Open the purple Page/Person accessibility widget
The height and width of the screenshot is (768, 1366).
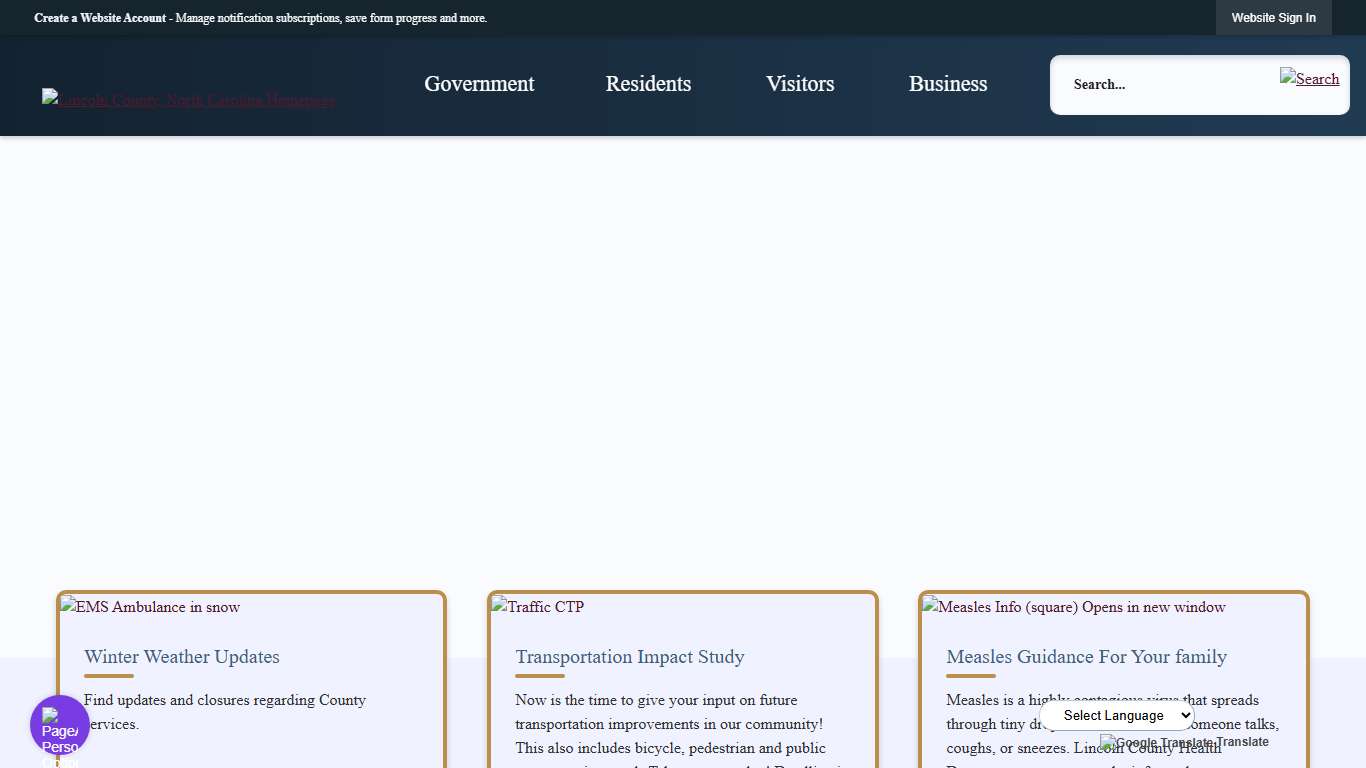tap(59, 724)
